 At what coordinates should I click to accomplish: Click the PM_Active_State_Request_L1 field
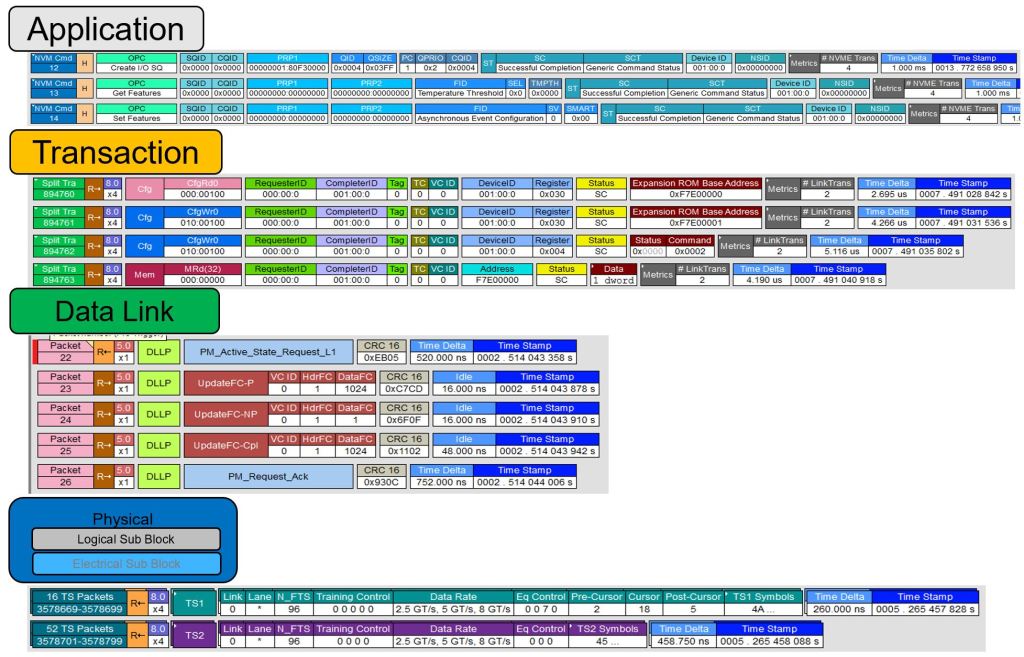tap(268, 352)
